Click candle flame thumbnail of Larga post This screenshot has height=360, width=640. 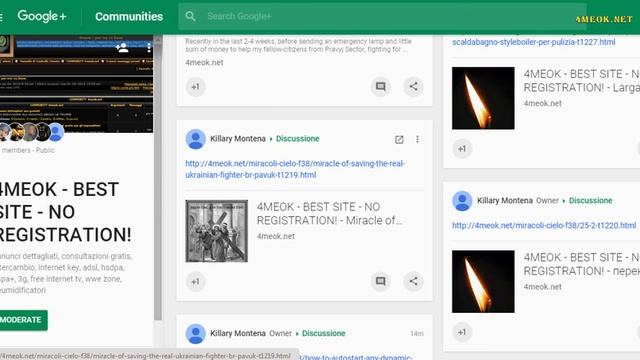coord(483,98)
